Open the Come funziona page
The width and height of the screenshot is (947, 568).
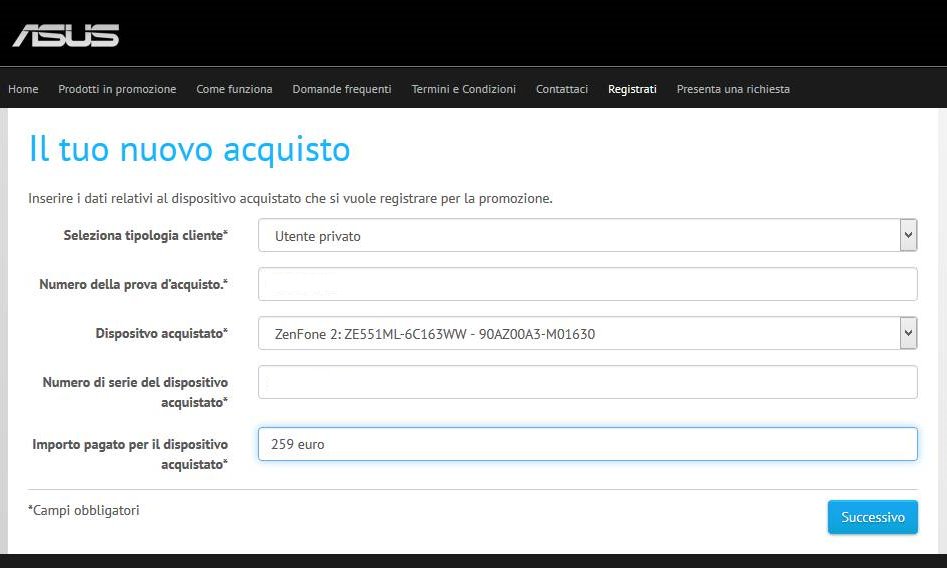click(x=234, y=89)
